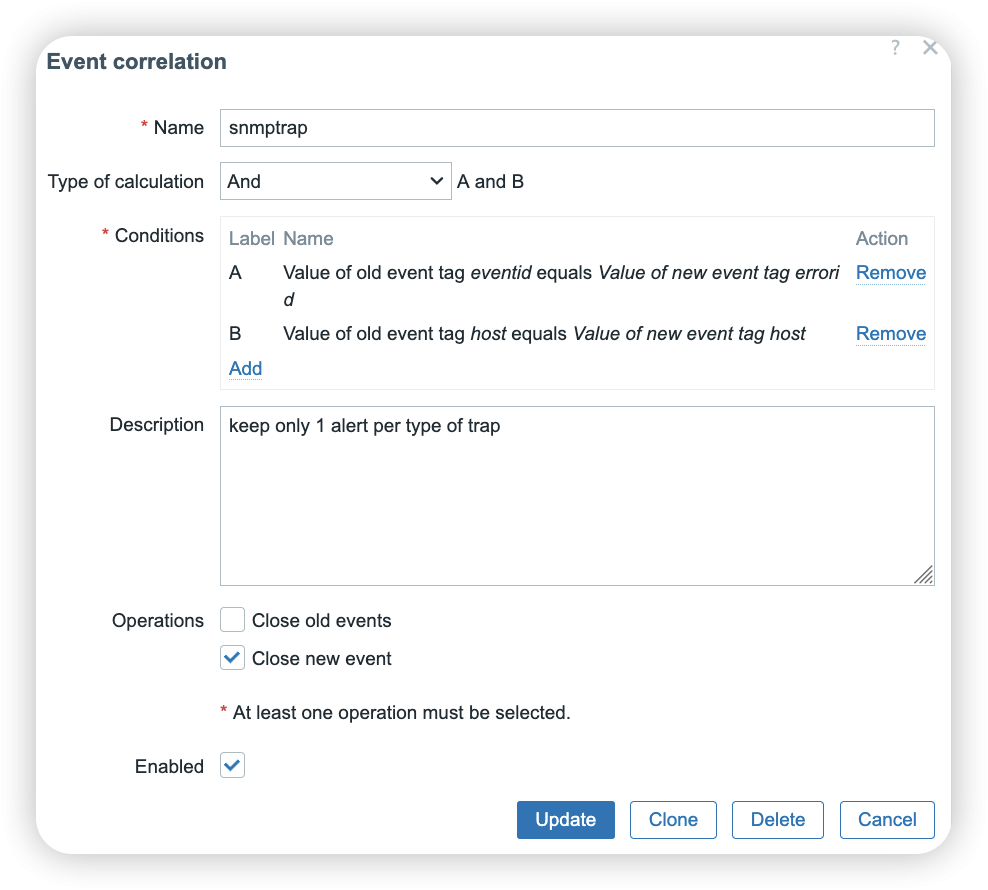Toggle the Enabled checkbox
The width and height of the screenshot is (988, 890).
click(233, 767)
